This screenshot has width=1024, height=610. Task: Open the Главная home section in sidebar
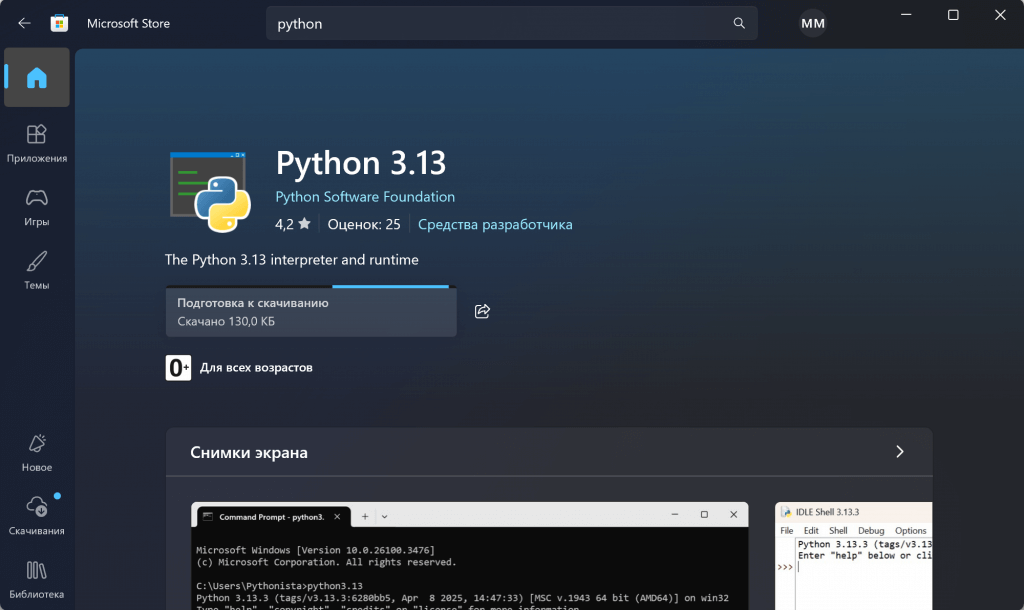click(36, 77)
